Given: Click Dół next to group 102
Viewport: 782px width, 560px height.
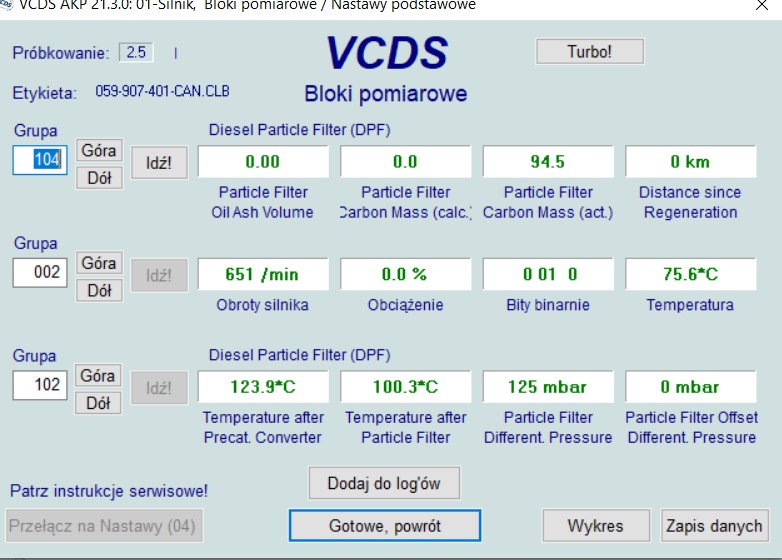Looking at the screenshot, I should pyautogui.click(x=98, y=403).
